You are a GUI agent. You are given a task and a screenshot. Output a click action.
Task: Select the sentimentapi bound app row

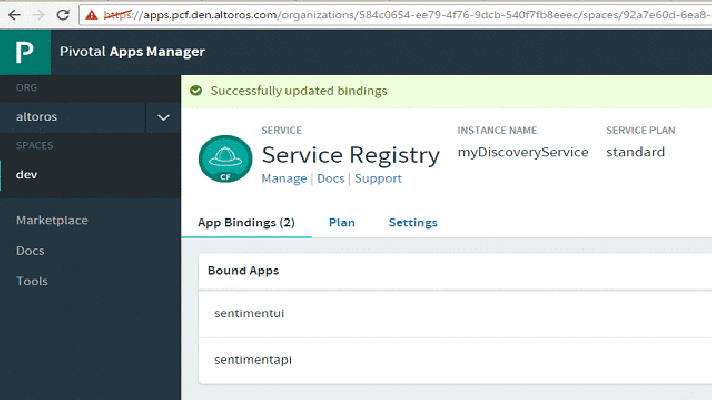[455, 360]
